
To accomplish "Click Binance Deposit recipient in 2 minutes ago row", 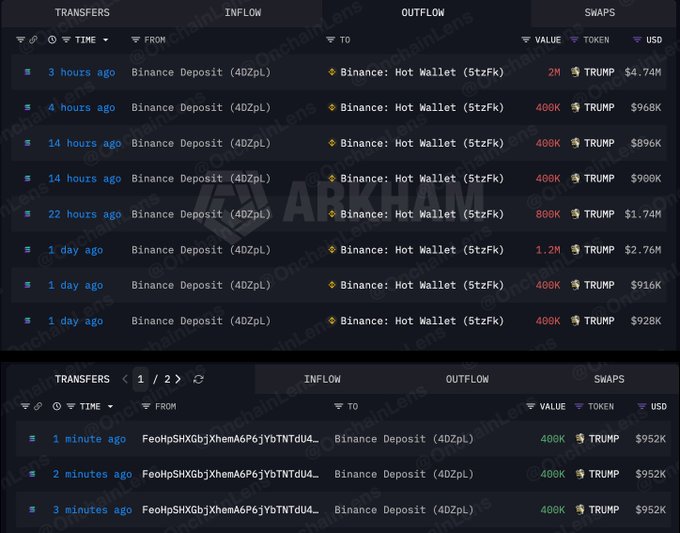I will pos(404,474).
